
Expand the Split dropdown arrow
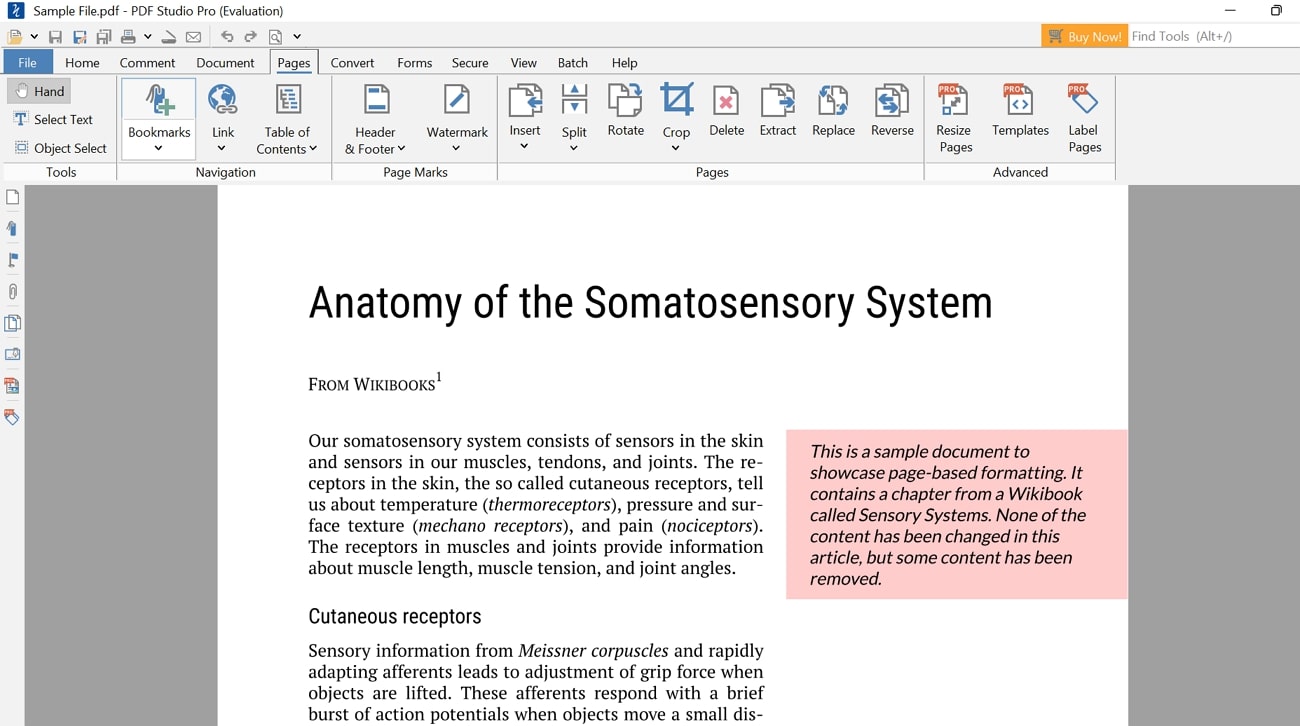(x=574, y=148)
